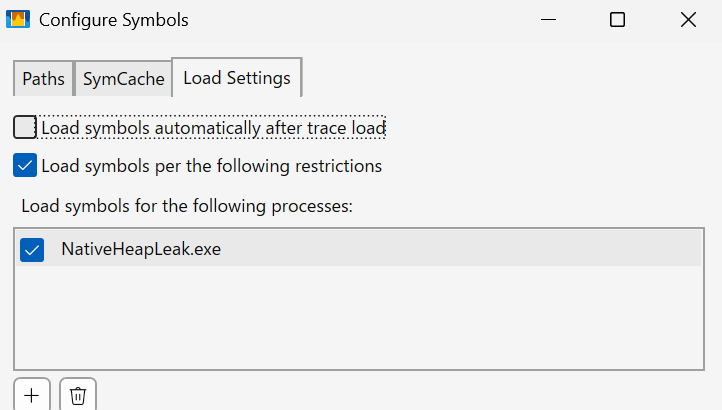Untick the NativeHeapLeak.exe process checkbox

pyautogui.click(x=32, y=249)
